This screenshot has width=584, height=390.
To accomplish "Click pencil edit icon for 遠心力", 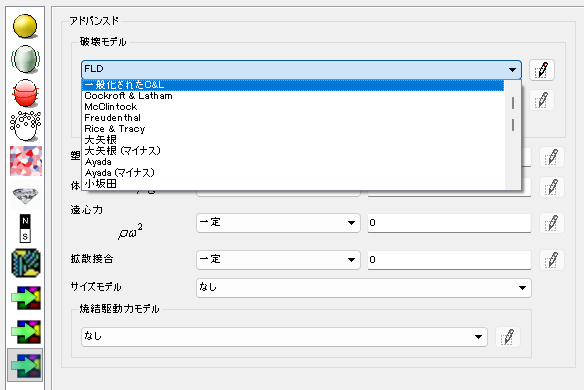I will click(x=552, y=223).
